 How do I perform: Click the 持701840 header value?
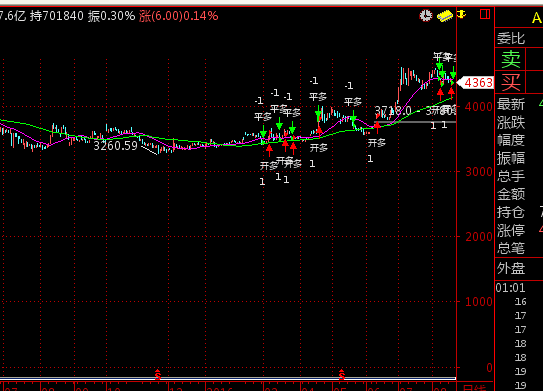57,16
